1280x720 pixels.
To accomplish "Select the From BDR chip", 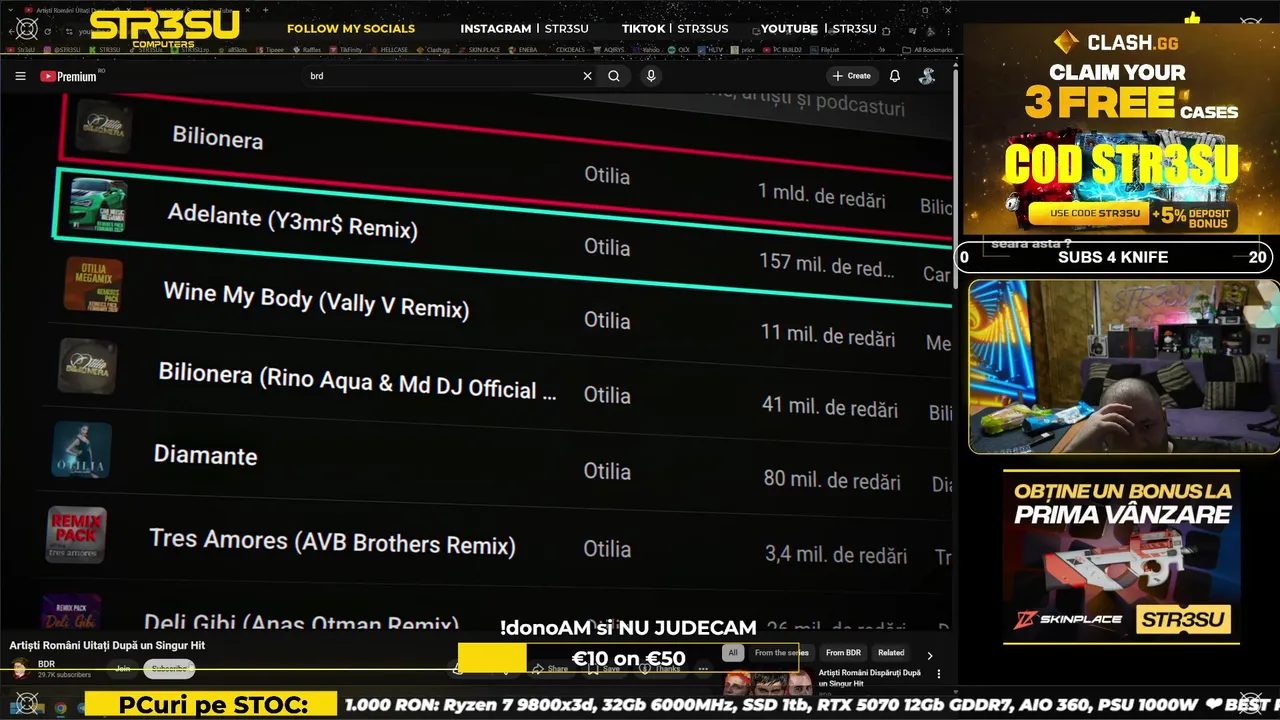I will pyautogui.click(x=843, y=653).
